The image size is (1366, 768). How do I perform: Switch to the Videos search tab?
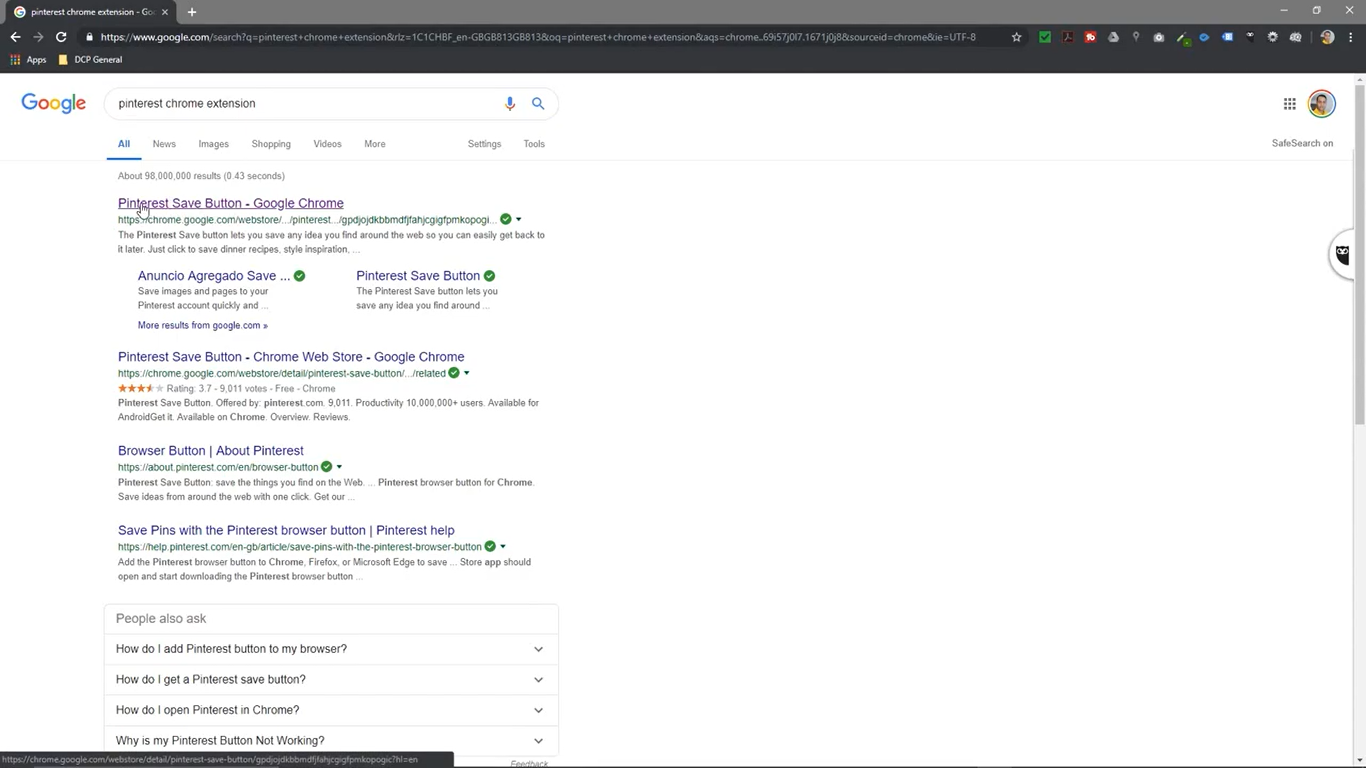(x=327, y=144)
